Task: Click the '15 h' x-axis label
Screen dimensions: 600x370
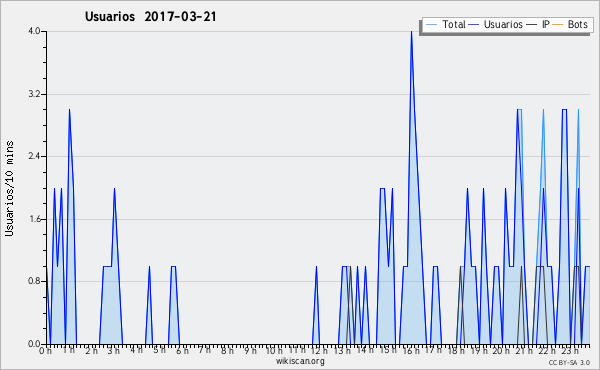Action: pos(388,350)
